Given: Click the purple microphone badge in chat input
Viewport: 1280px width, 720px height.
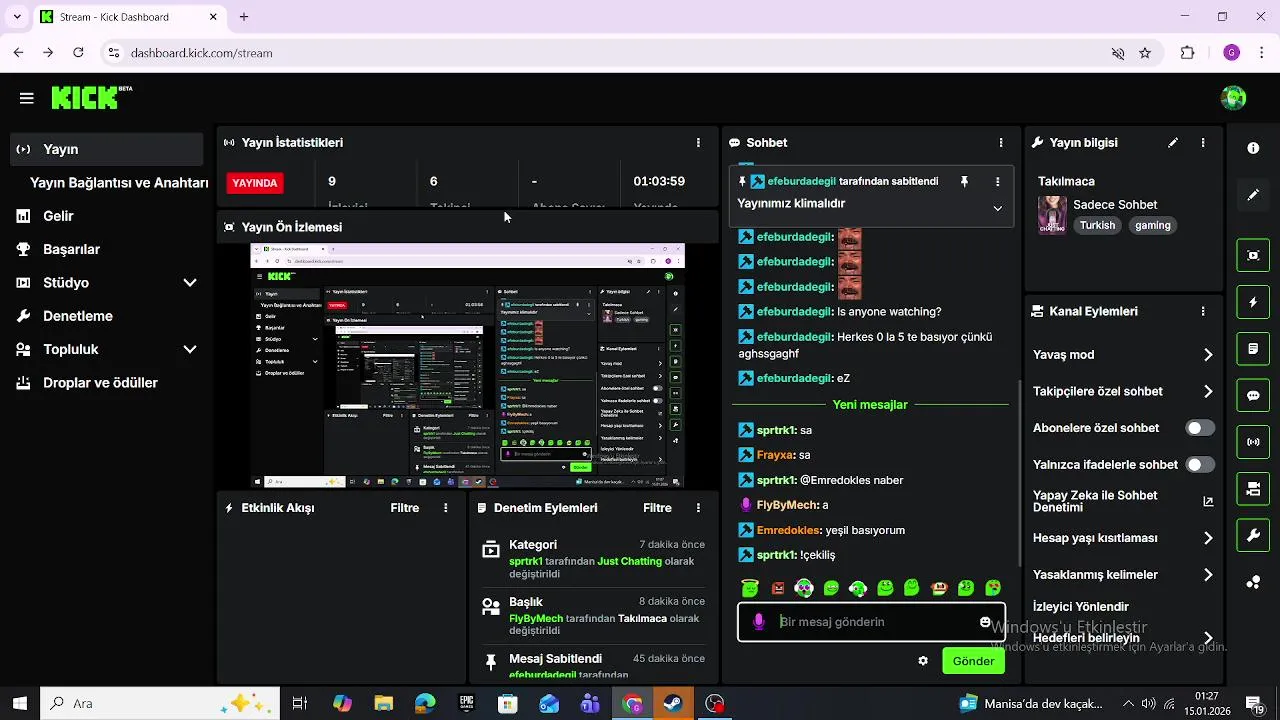Looking at the screenshot, I should [759, 622].
